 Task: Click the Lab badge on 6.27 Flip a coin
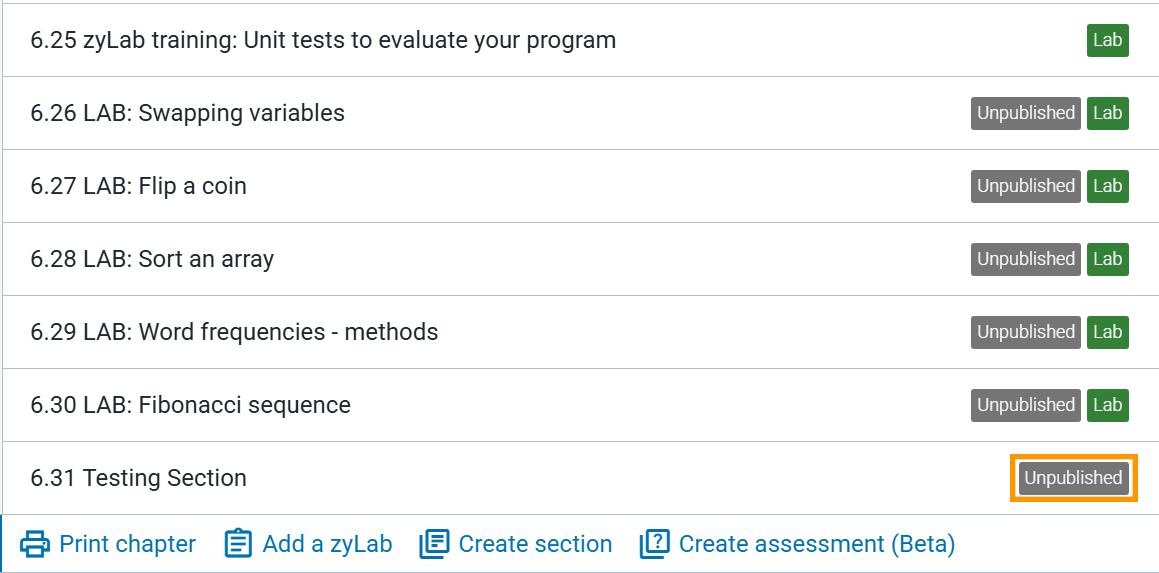coord(1107,186)
